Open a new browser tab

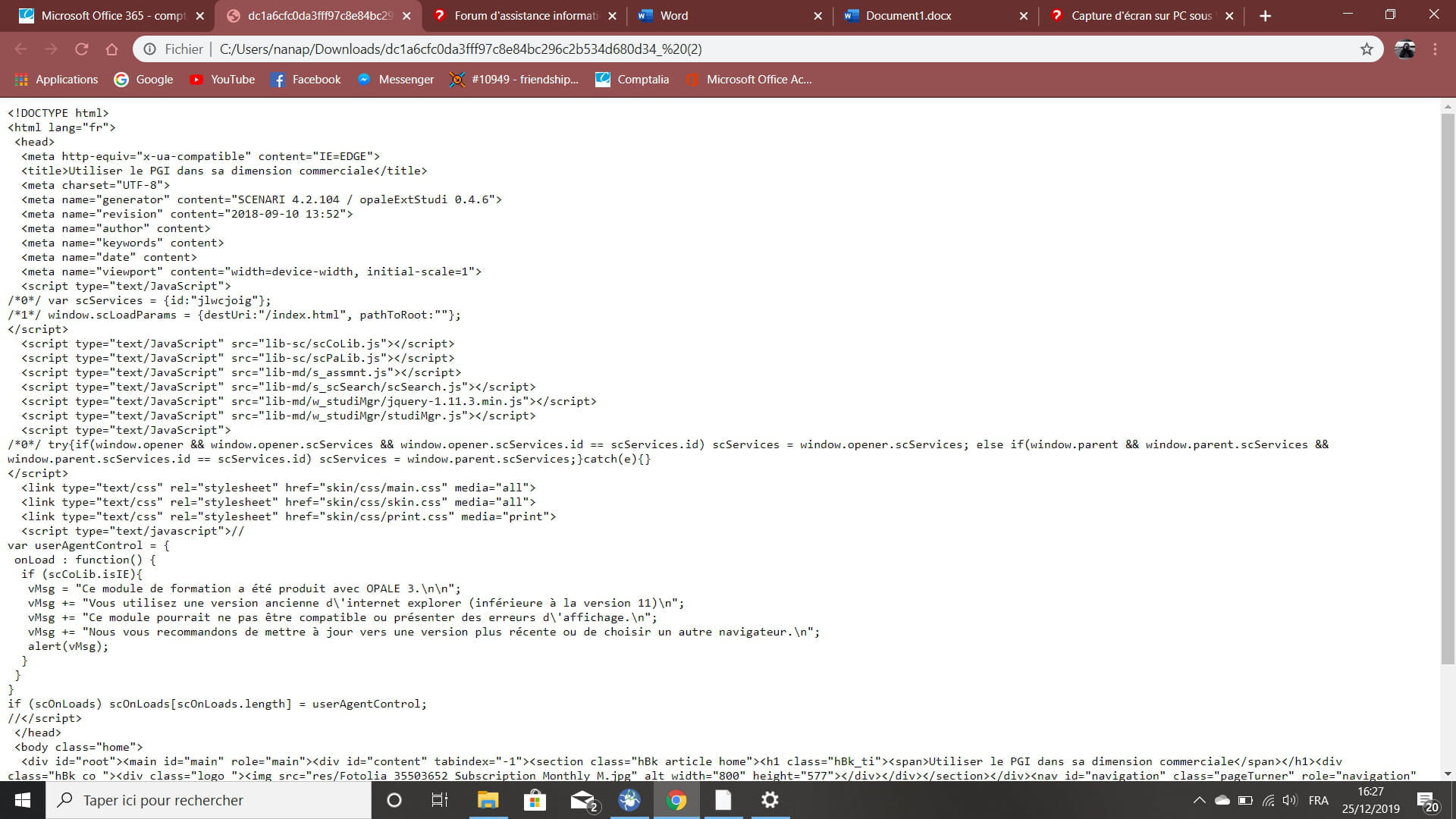(x=1265, y=16)
